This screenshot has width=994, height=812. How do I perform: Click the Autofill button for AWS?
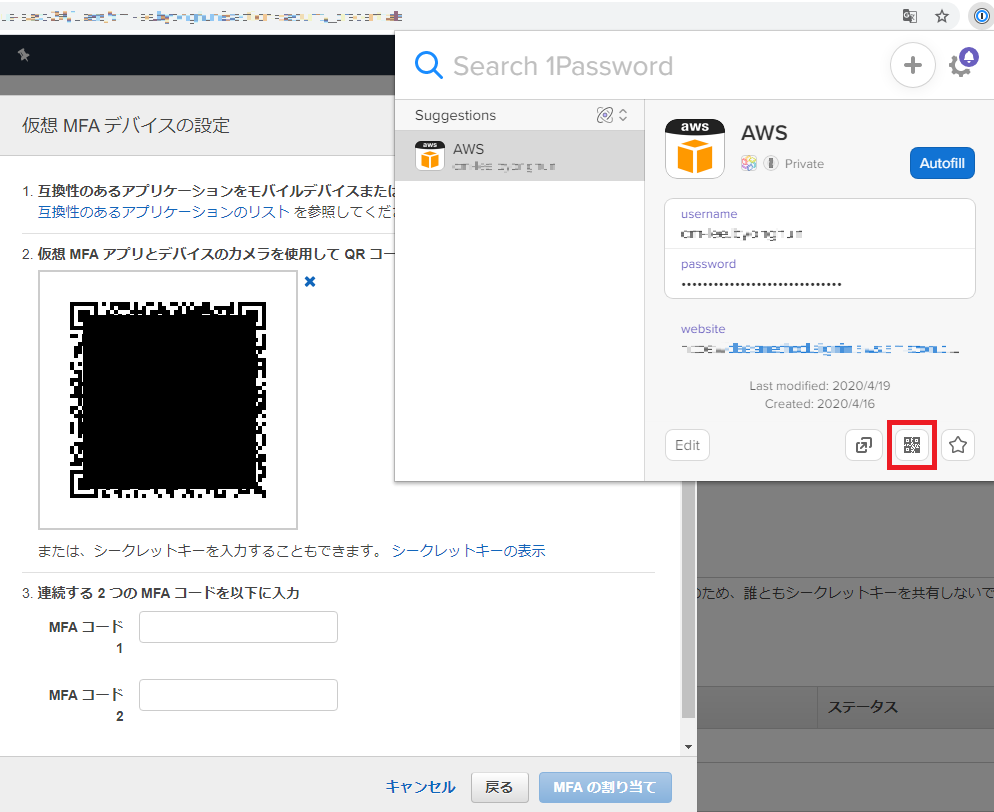[x=941, y=163]
